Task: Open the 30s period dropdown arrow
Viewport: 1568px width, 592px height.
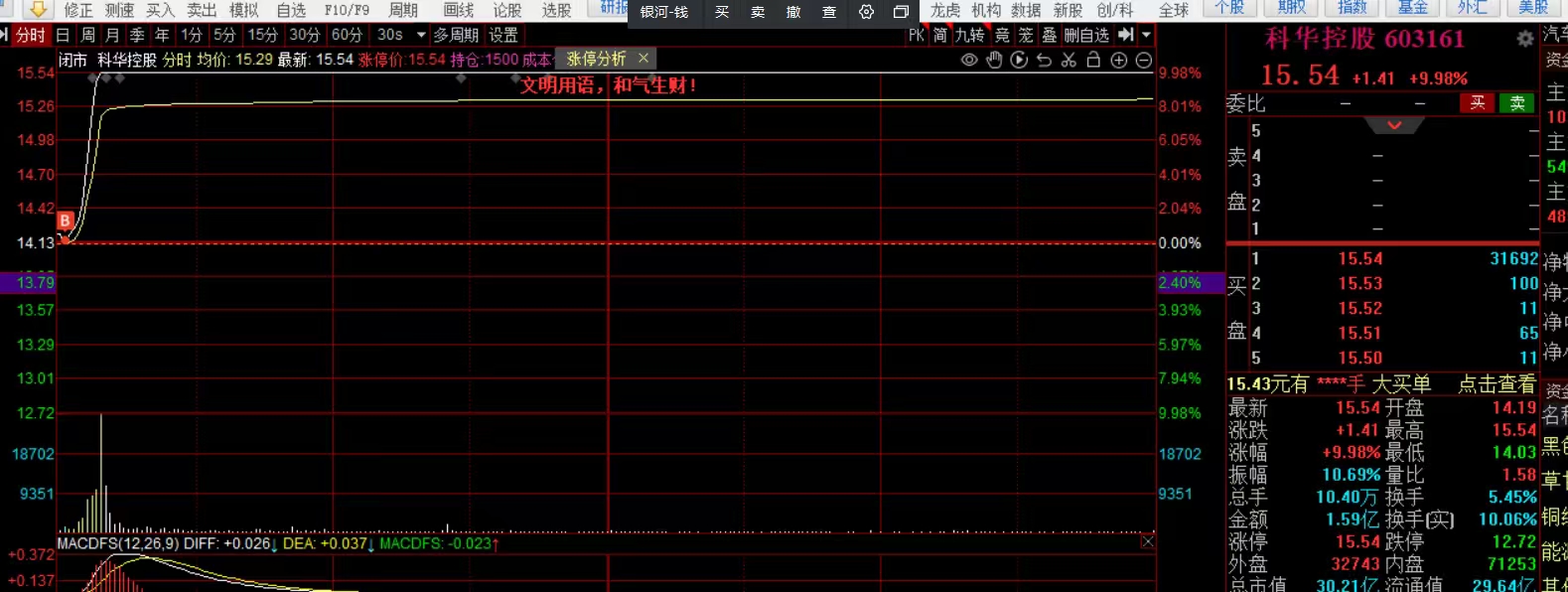Action: pos(421,35)
